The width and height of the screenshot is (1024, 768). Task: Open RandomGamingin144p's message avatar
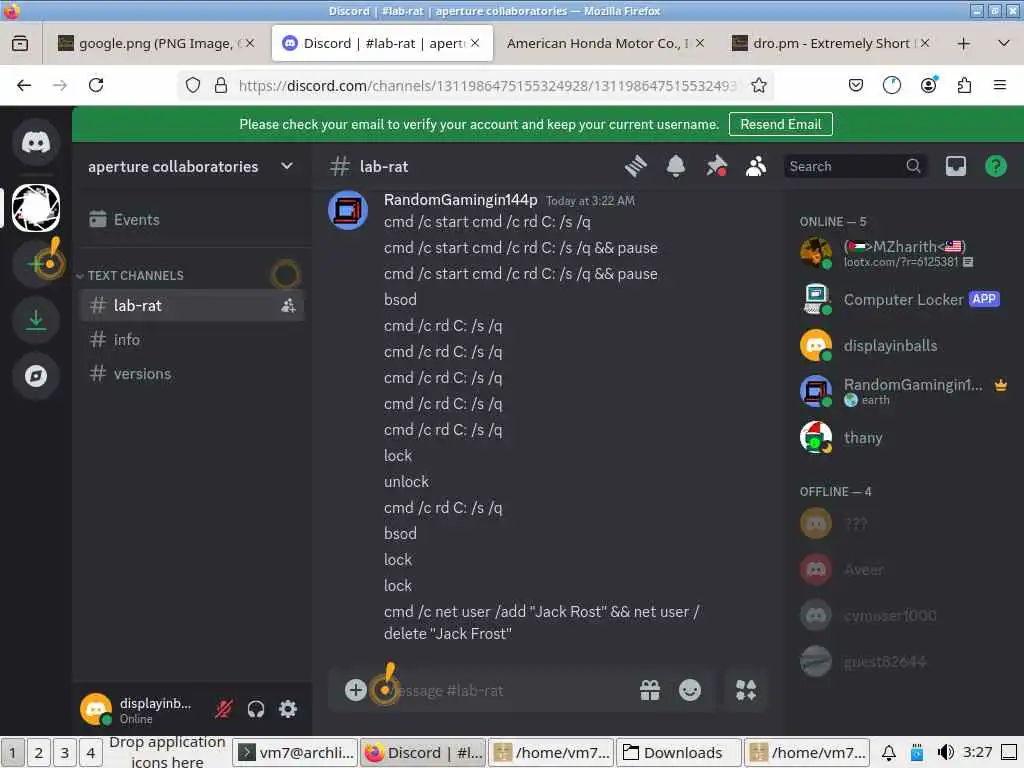click(x=348, y=210)
